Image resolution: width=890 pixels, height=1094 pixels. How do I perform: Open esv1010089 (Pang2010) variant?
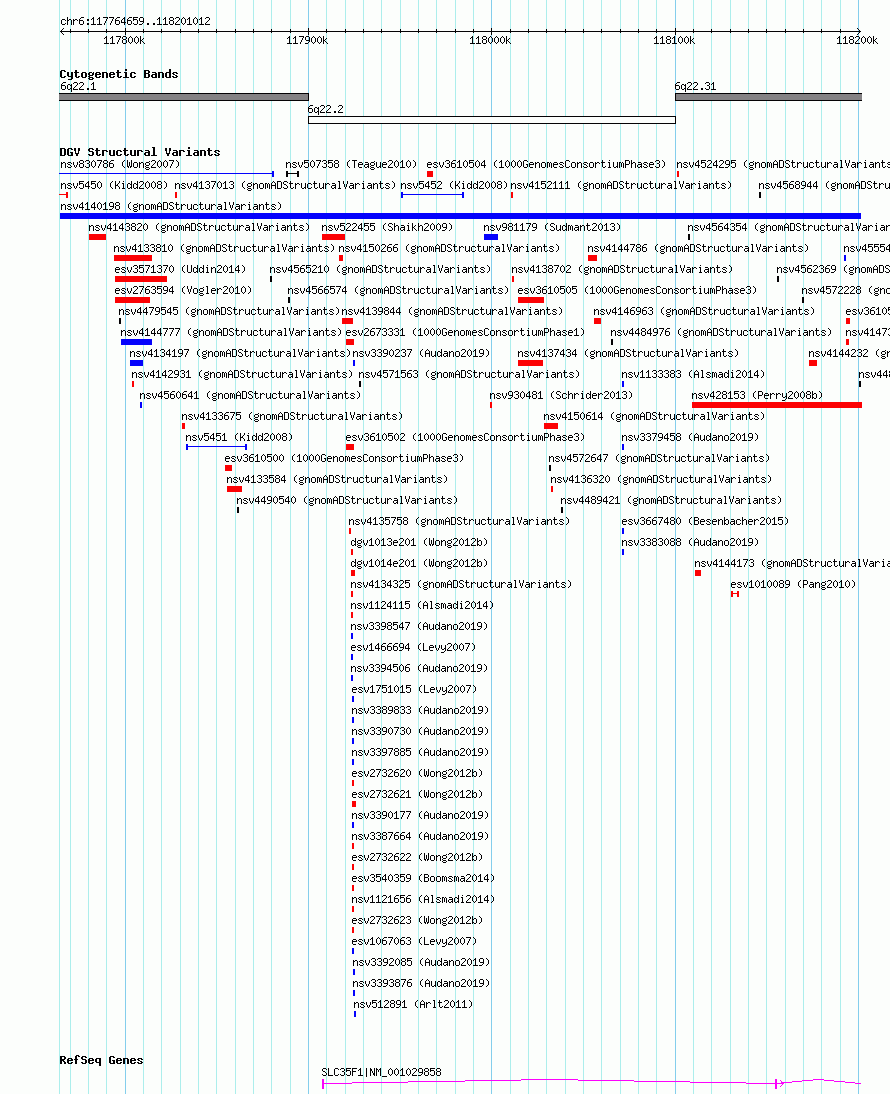(793, 585)
